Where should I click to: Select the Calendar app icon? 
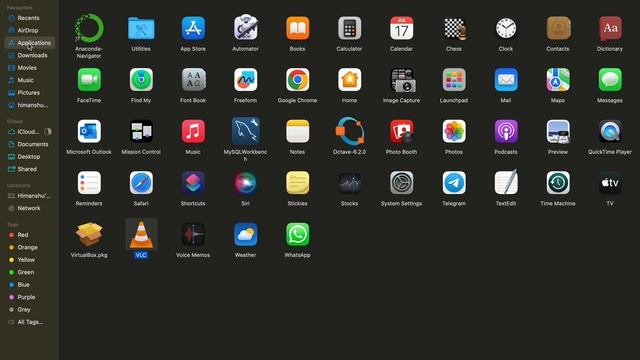click(x=402, y=28)
